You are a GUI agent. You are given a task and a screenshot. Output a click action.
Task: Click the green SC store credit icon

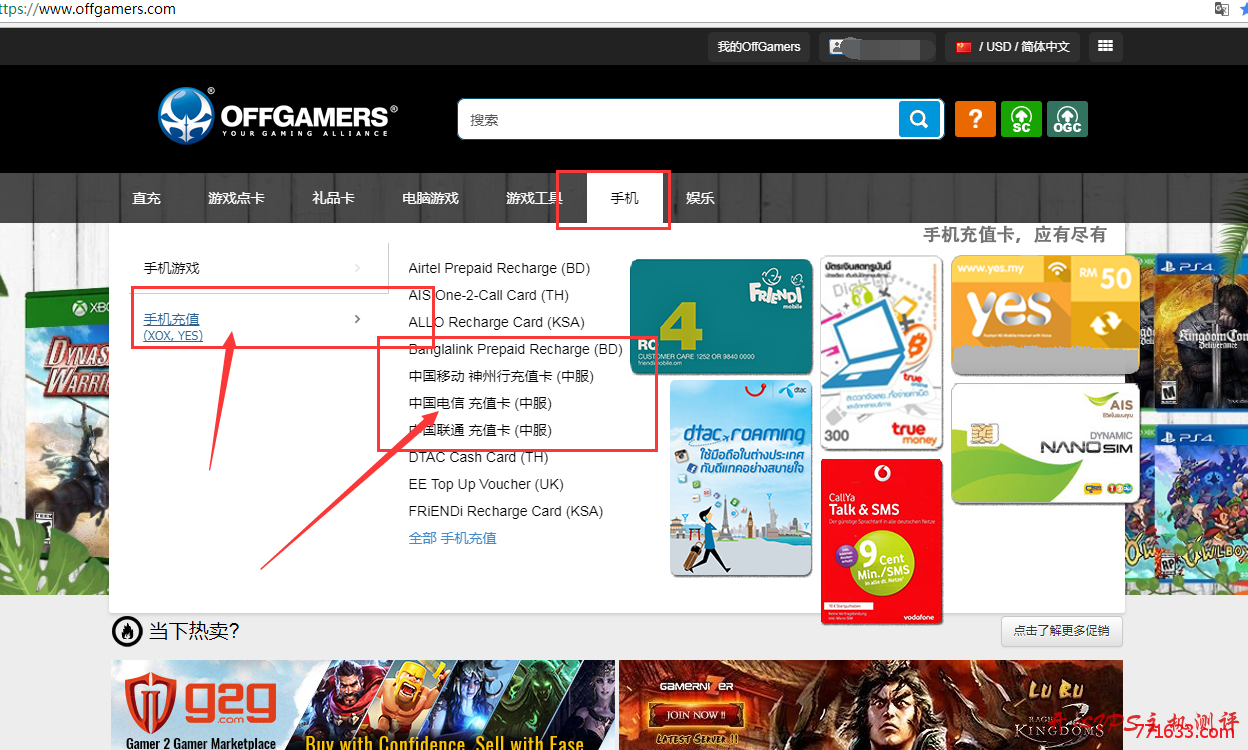[1021, 119]
